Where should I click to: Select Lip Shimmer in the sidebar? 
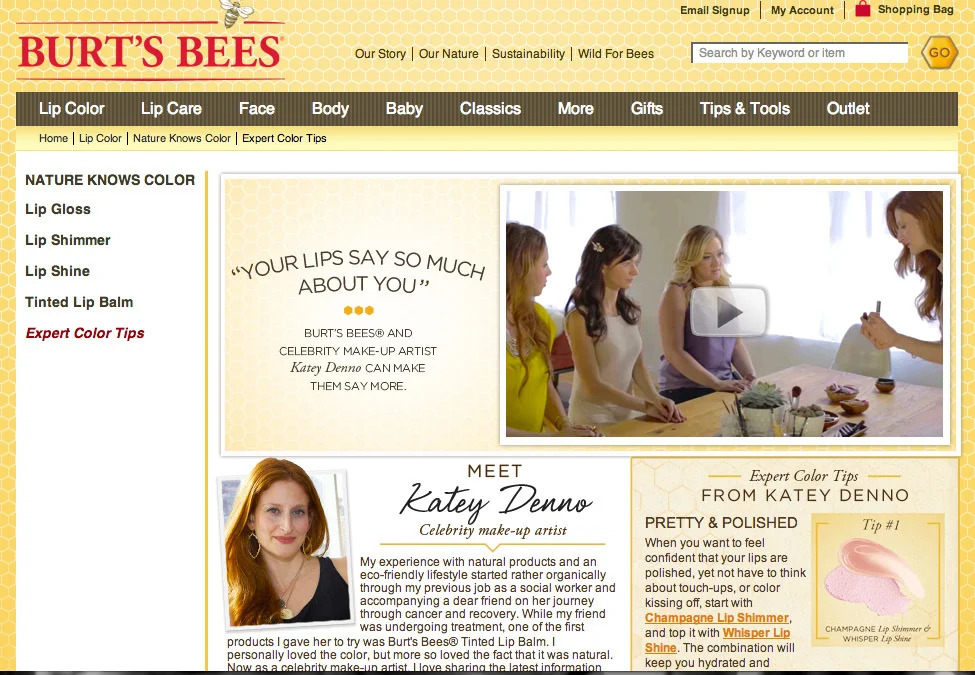pos(68,240)
